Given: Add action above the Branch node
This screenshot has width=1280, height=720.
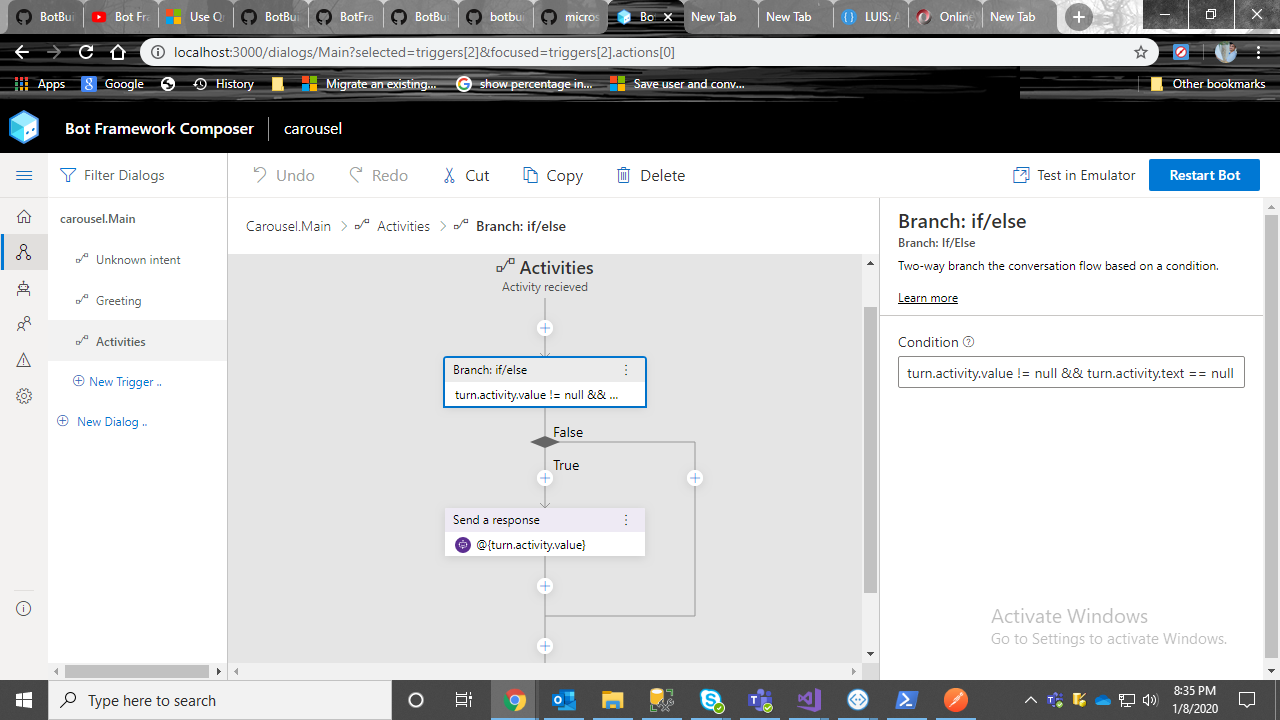Looking at the screenshot, I should pos(545,328).
